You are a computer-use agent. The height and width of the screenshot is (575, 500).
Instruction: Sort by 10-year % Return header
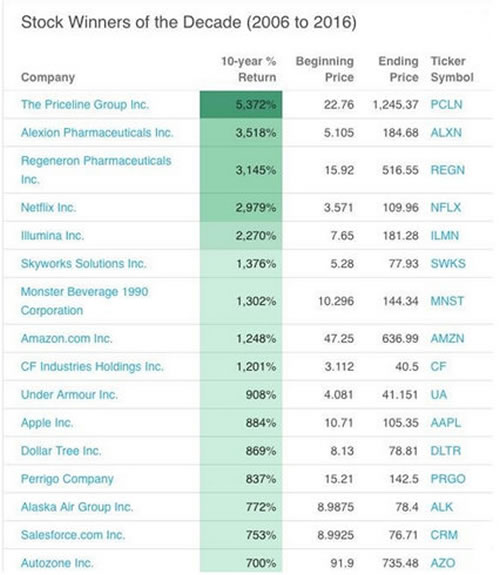click(x=248, y=69)
